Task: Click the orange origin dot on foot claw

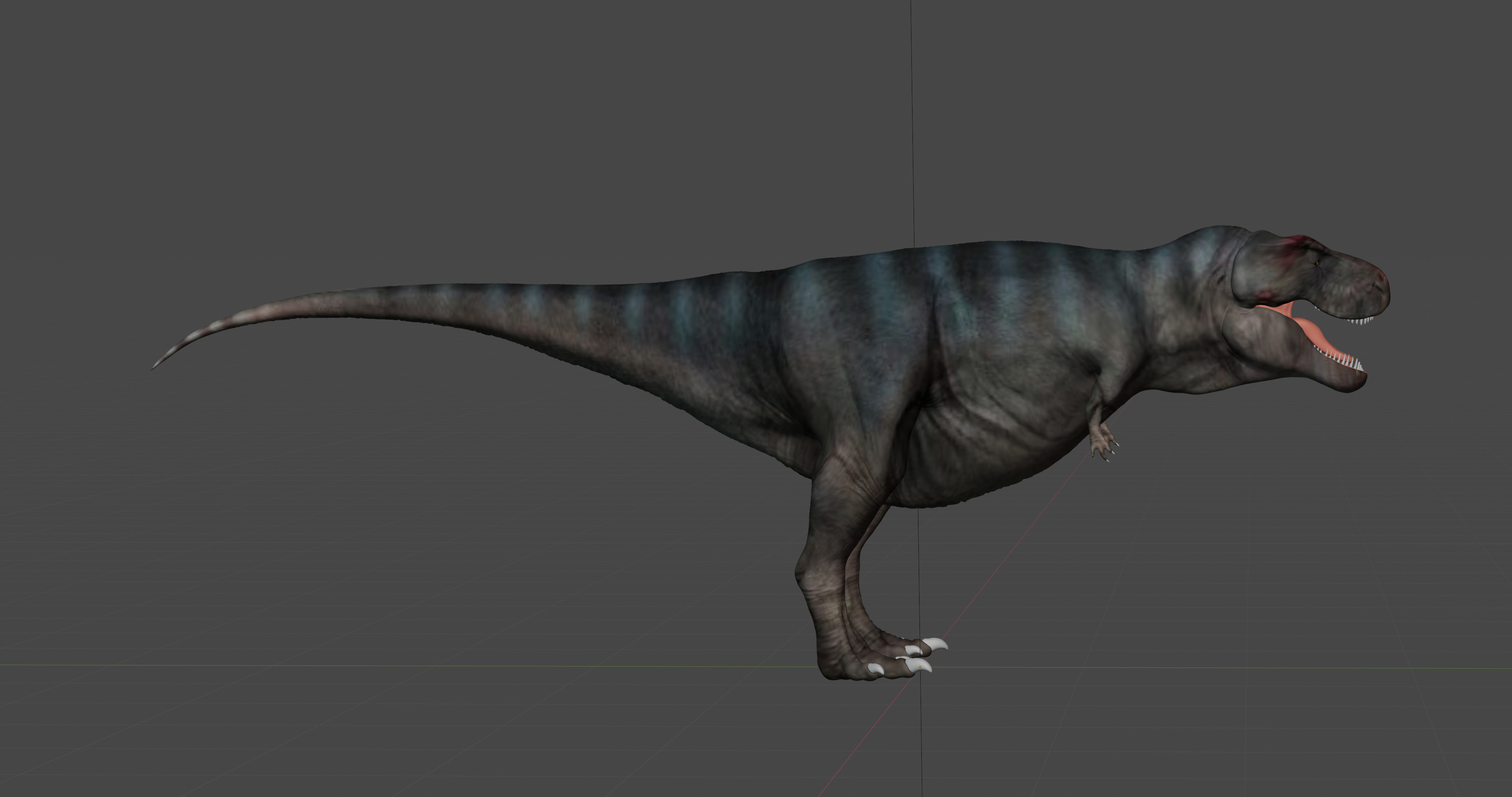Action: click(920, 667)
